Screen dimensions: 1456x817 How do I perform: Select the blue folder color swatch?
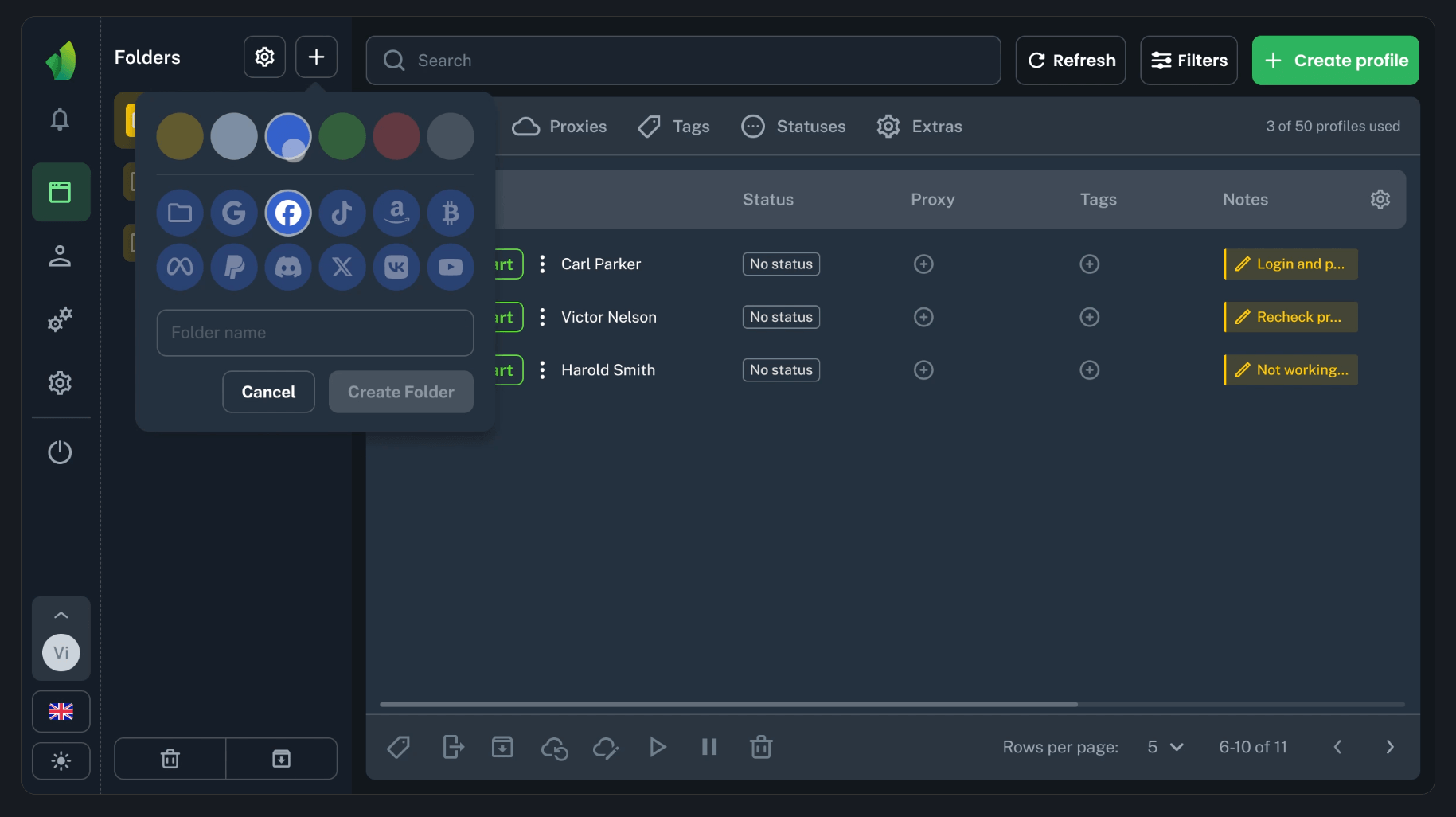[x=288, y=136]
